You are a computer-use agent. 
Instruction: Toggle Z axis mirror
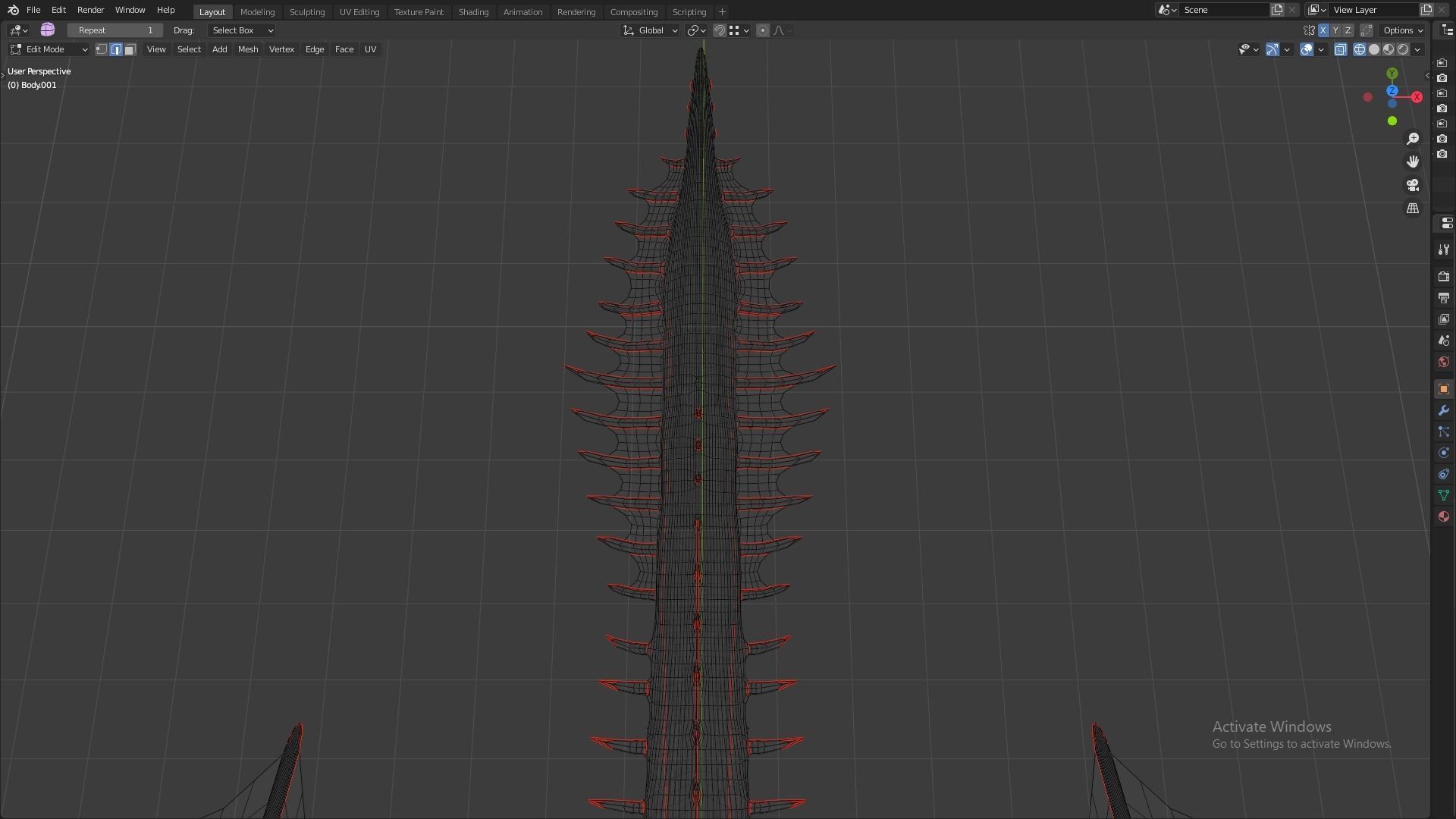(1348, 30)
